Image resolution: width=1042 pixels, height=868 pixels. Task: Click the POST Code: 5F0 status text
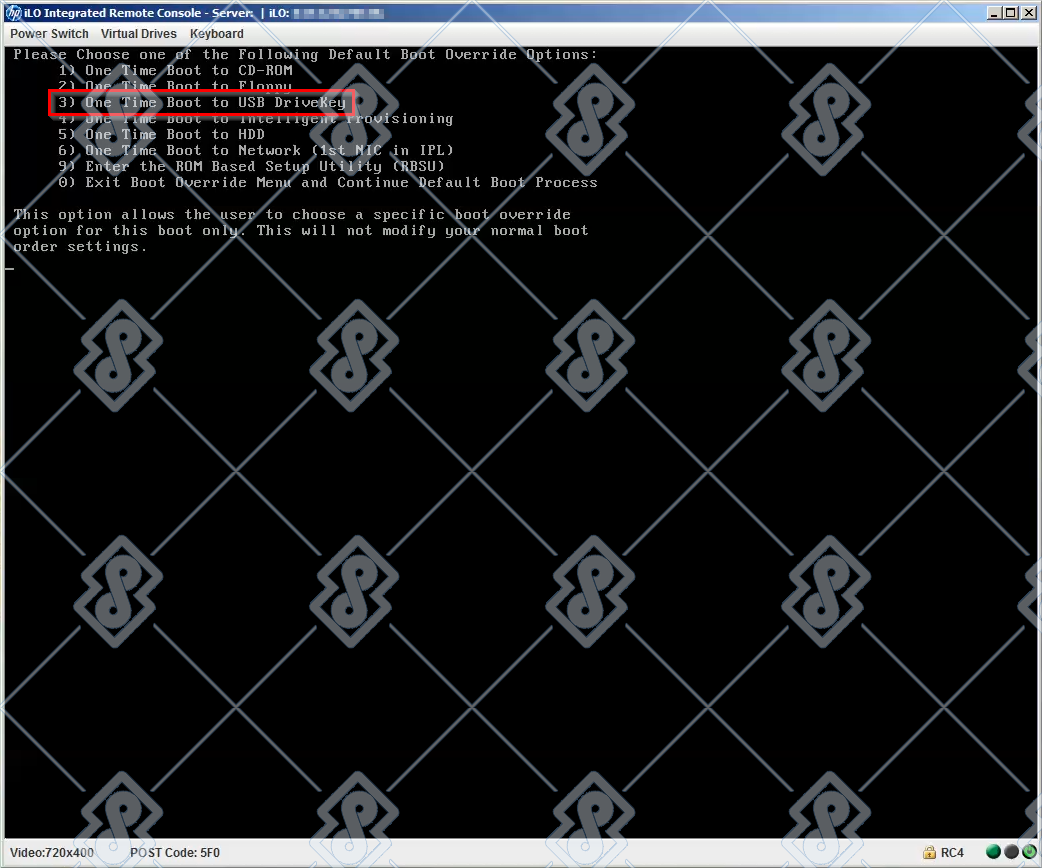175,852
